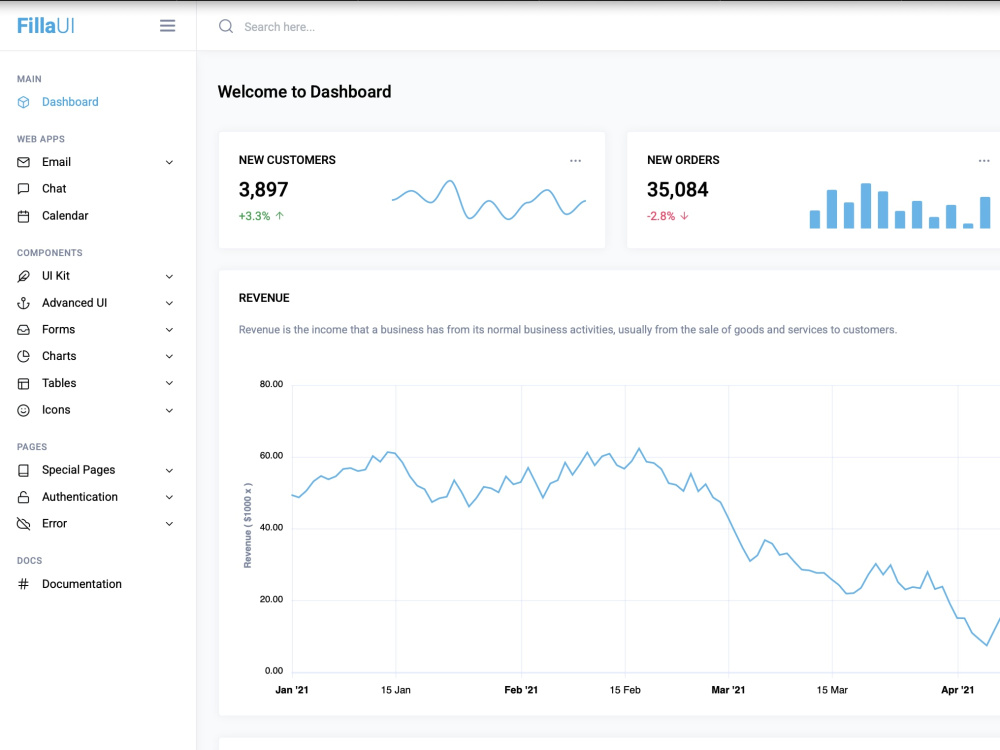Click the Error cloud-off icon

[24, 524]
